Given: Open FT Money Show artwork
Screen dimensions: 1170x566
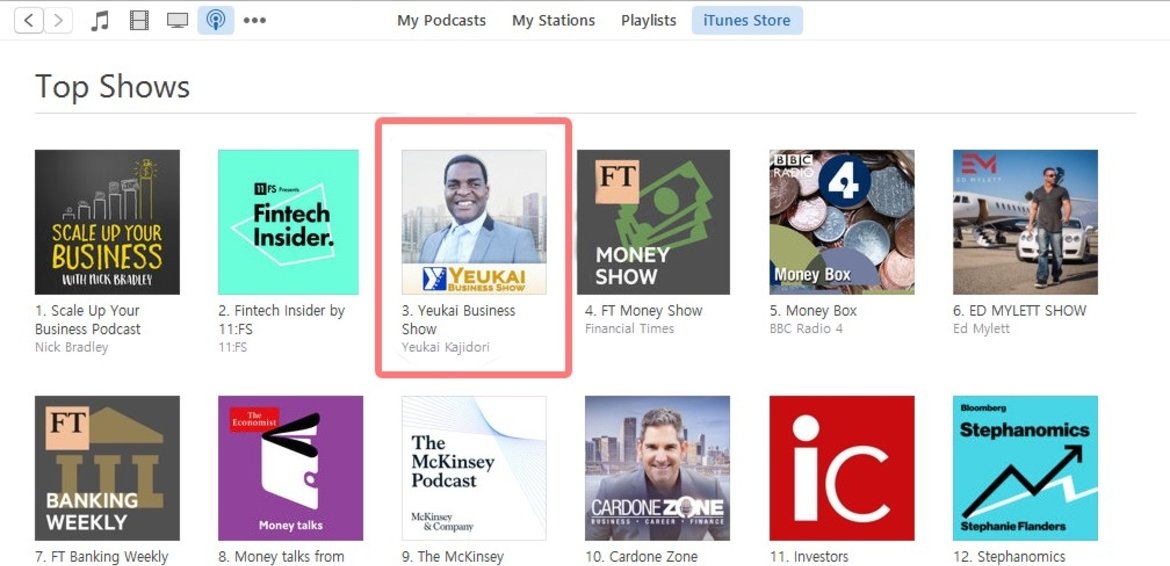Looking at the screenshot, I should 653,222.
